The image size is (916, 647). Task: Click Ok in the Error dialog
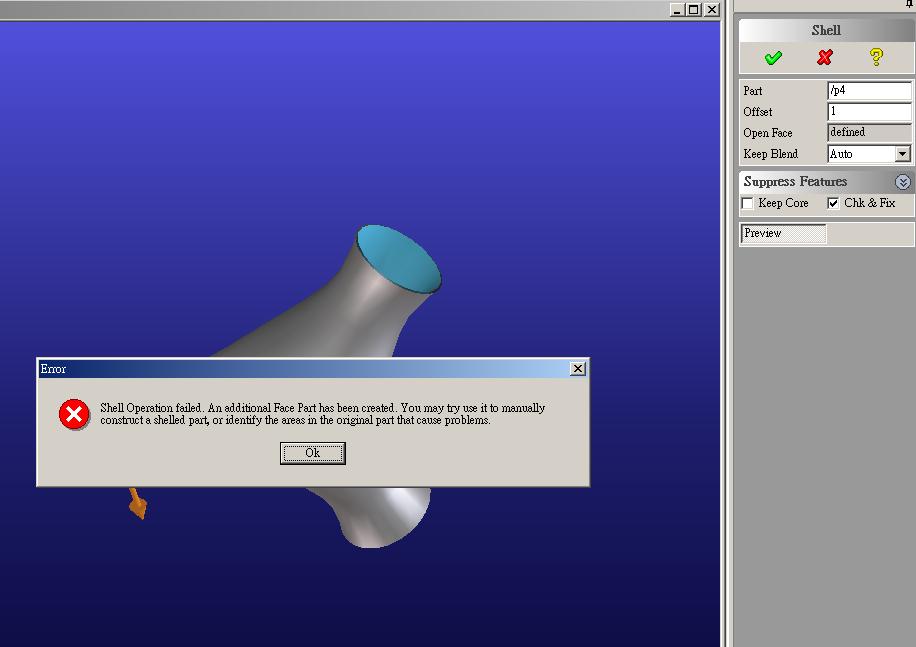(x=313, y=453)
